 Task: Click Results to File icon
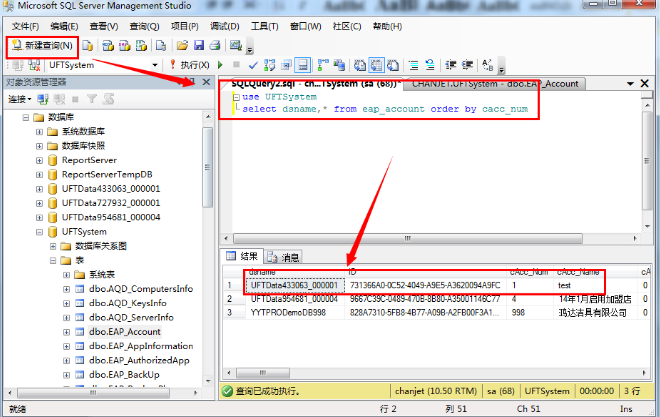[393, 65]
